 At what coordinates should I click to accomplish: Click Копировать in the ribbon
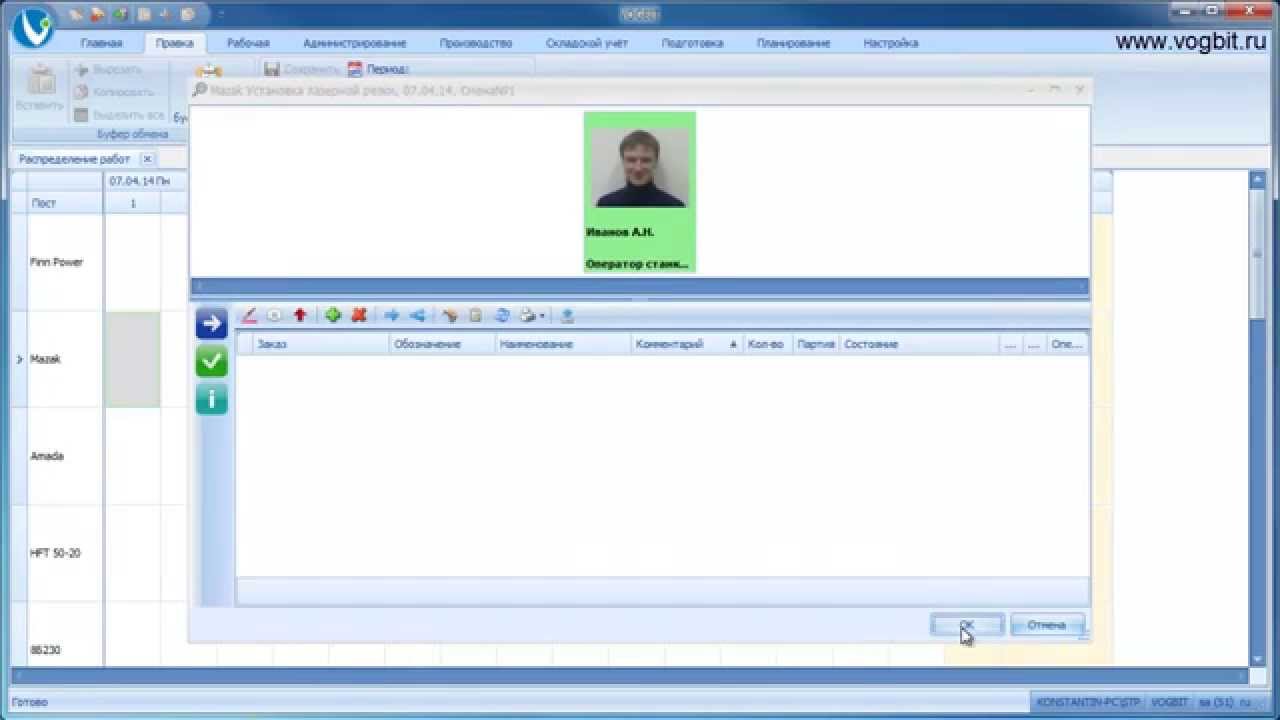(114, 92)
